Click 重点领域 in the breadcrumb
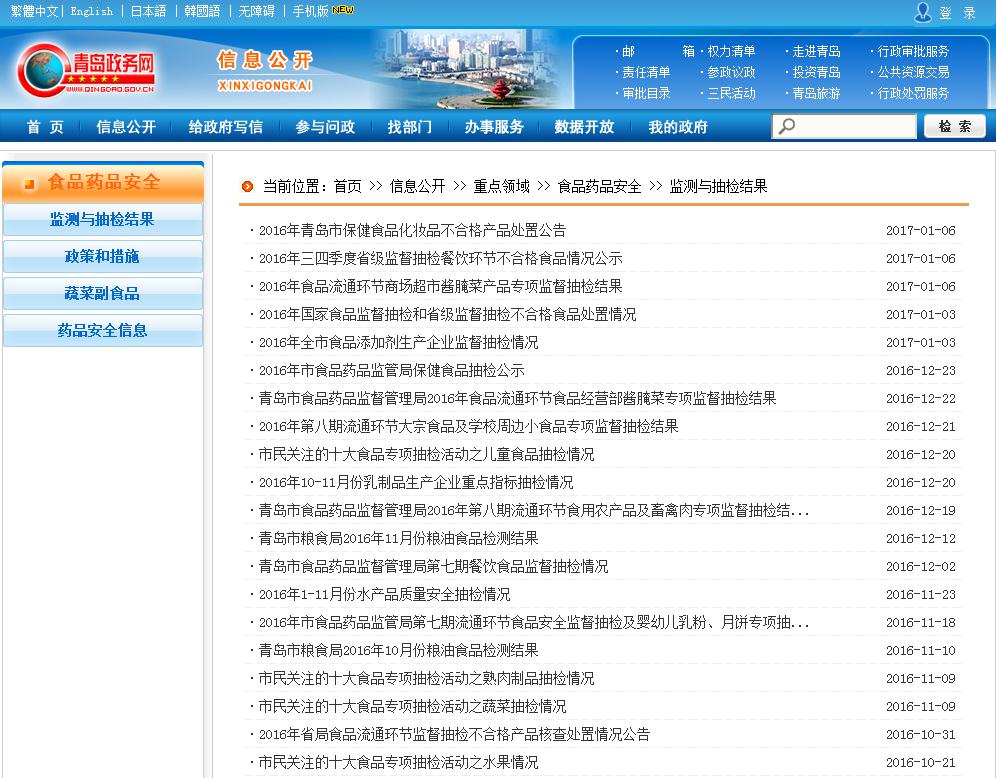The width and height of the screenshot is (996, 778). [x=501, y=186]
